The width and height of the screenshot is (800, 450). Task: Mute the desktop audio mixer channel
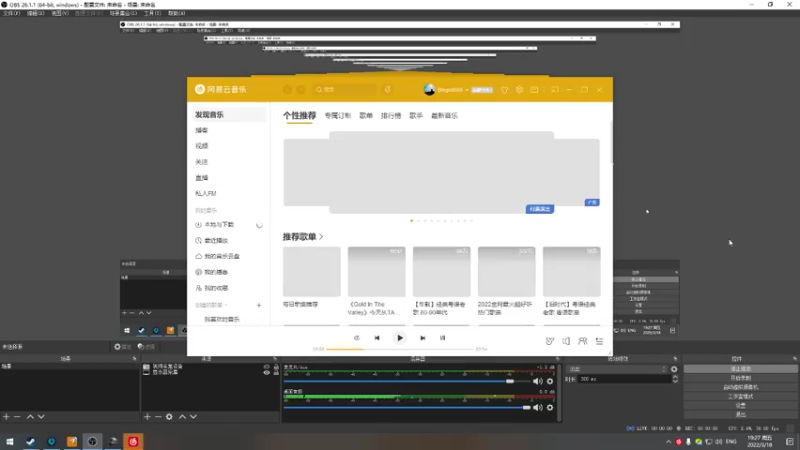click(537, 408)
